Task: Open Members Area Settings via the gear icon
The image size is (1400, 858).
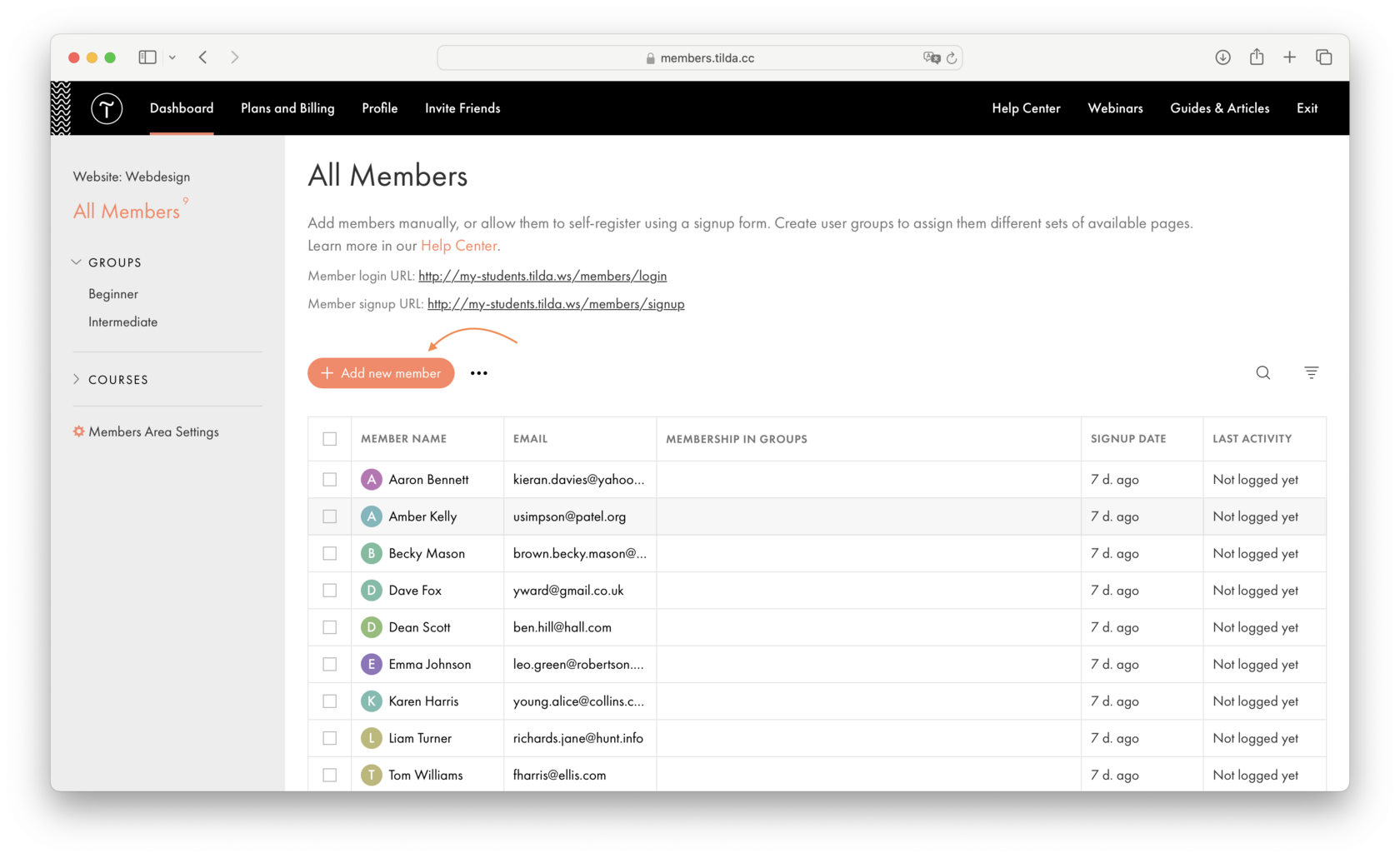Action: click(x=77, y=431)
